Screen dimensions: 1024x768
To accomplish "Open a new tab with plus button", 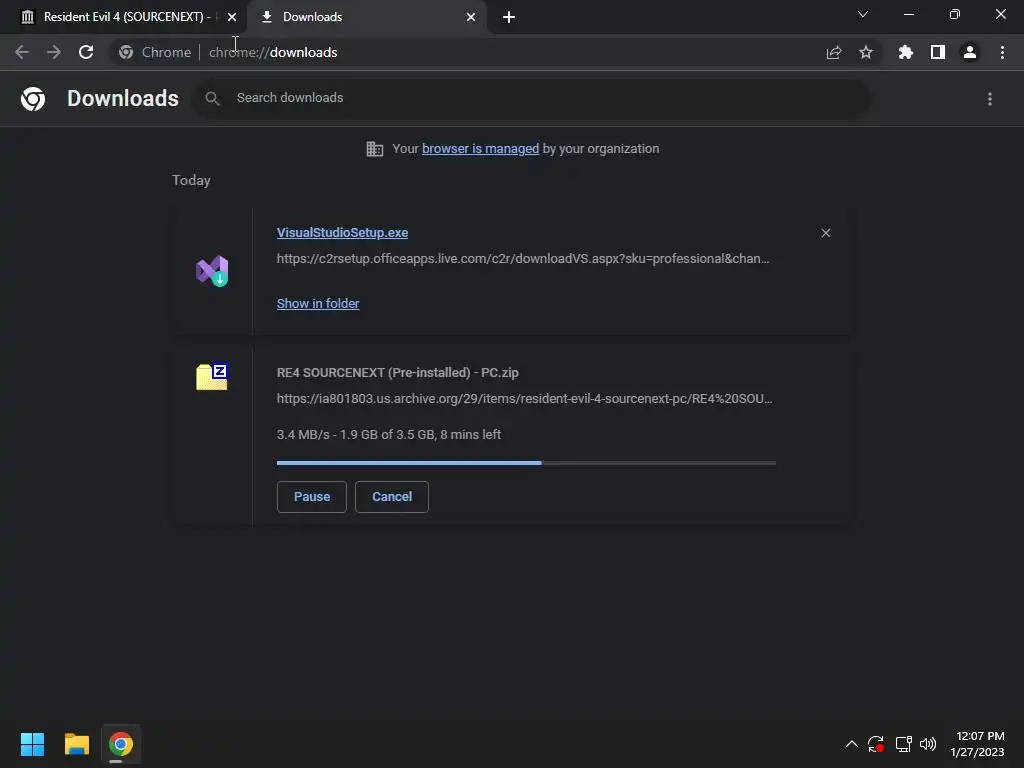I will pos(509,17).
